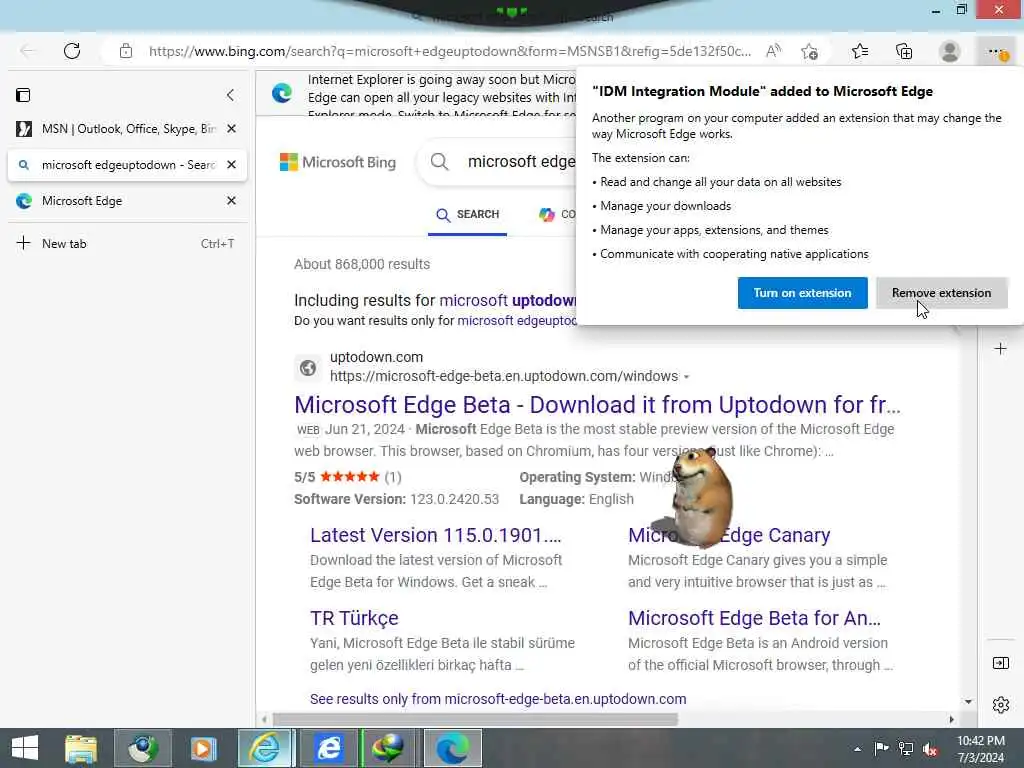Click the horizontal scrollbar right arrow

pyautogui.click(x=952, y=719)
